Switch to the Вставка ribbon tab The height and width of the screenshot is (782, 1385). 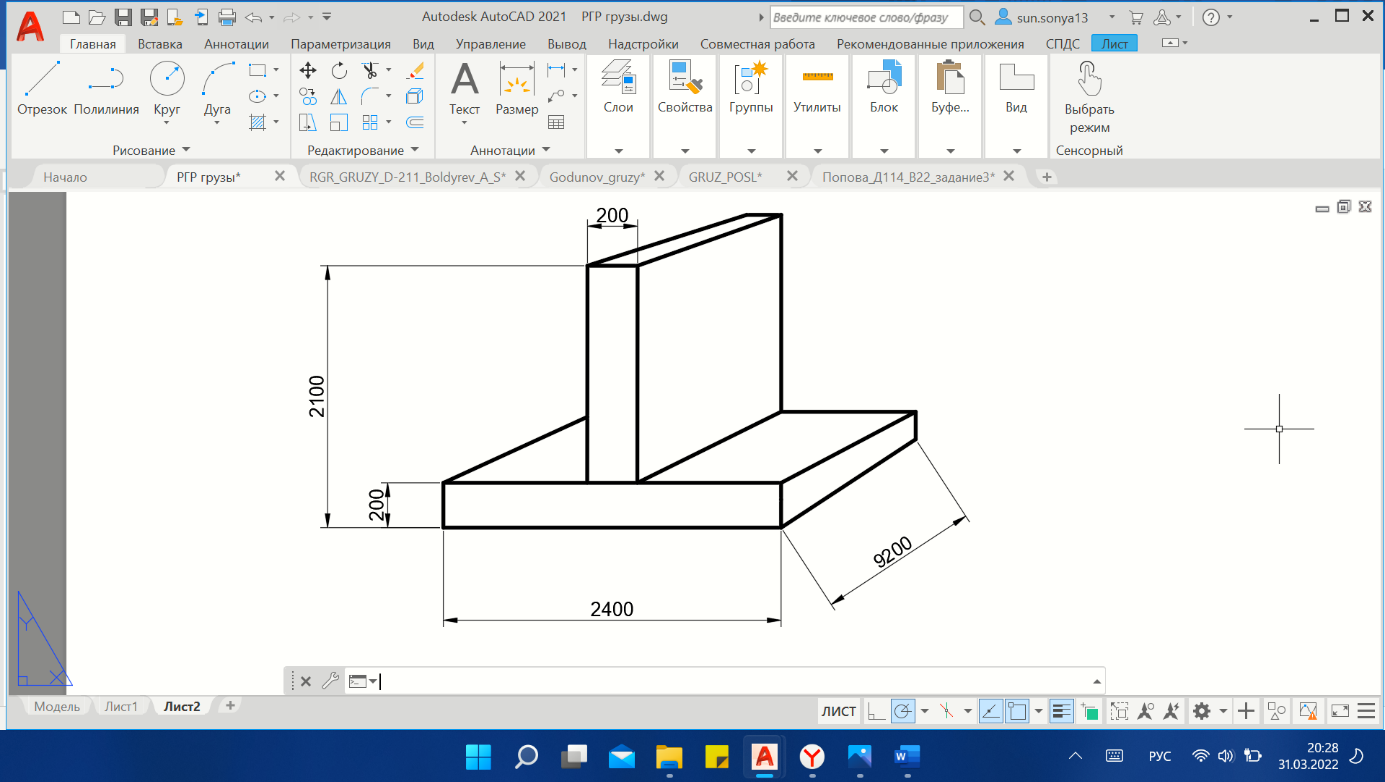coord(160,44)
